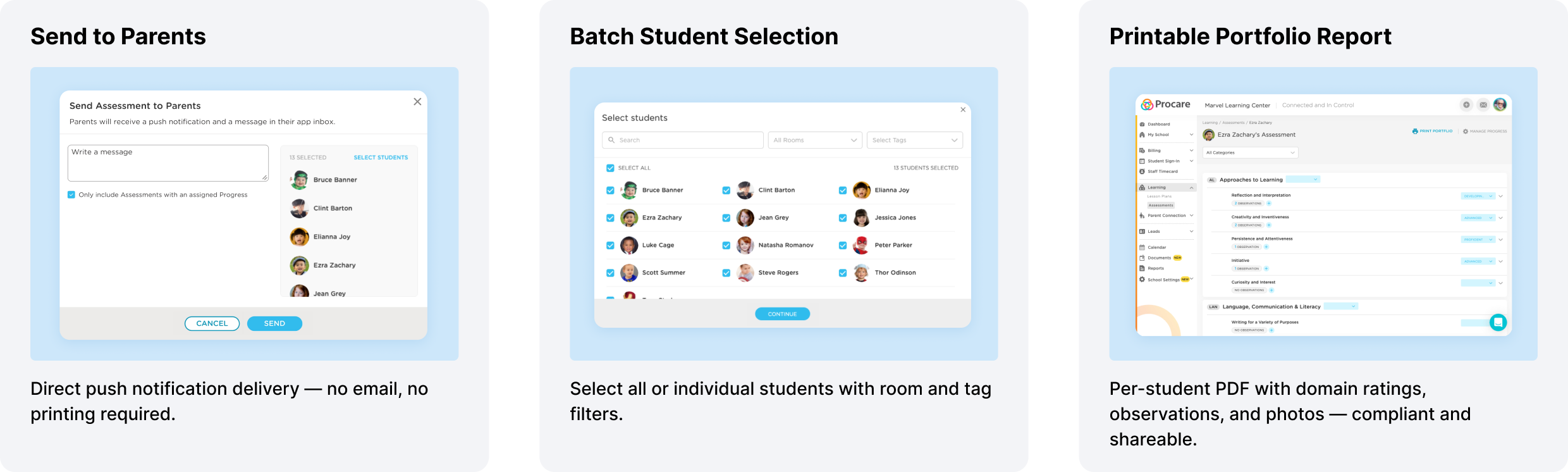Toggle Only include Assessments with assigned Progress
The width and height of the screenshot is (1568, 472).
(x=71, y=195)
